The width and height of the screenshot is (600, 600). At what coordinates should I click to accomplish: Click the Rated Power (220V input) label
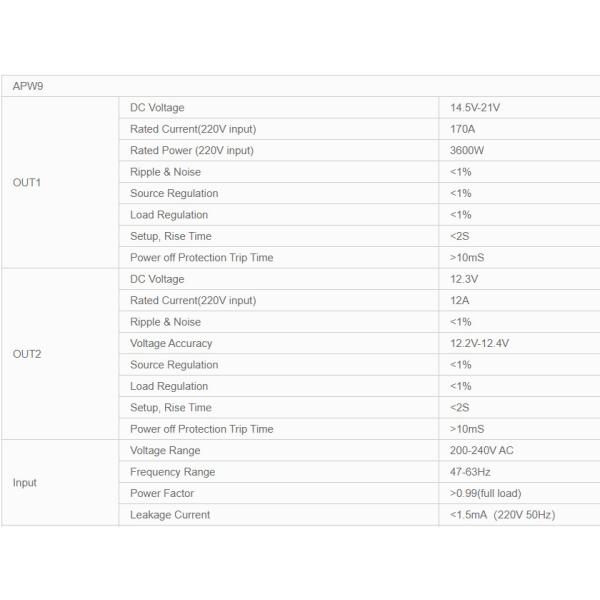192,151
